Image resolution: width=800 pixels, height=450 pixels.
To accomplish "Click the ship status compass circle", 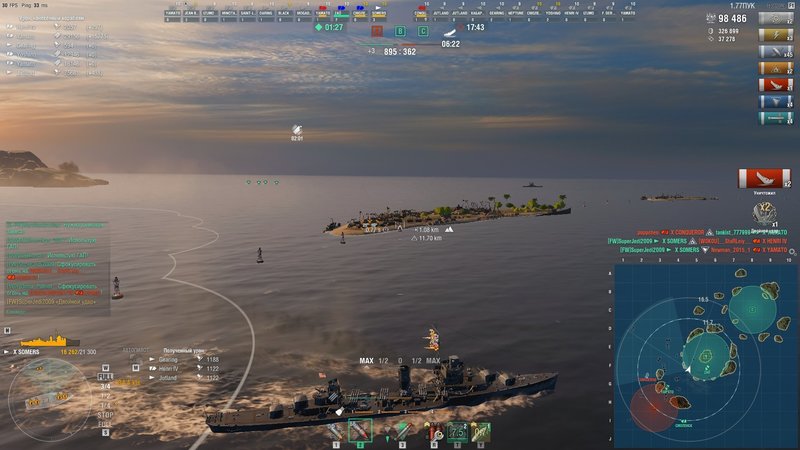I will pyautogui.click(x=49, y=399).
